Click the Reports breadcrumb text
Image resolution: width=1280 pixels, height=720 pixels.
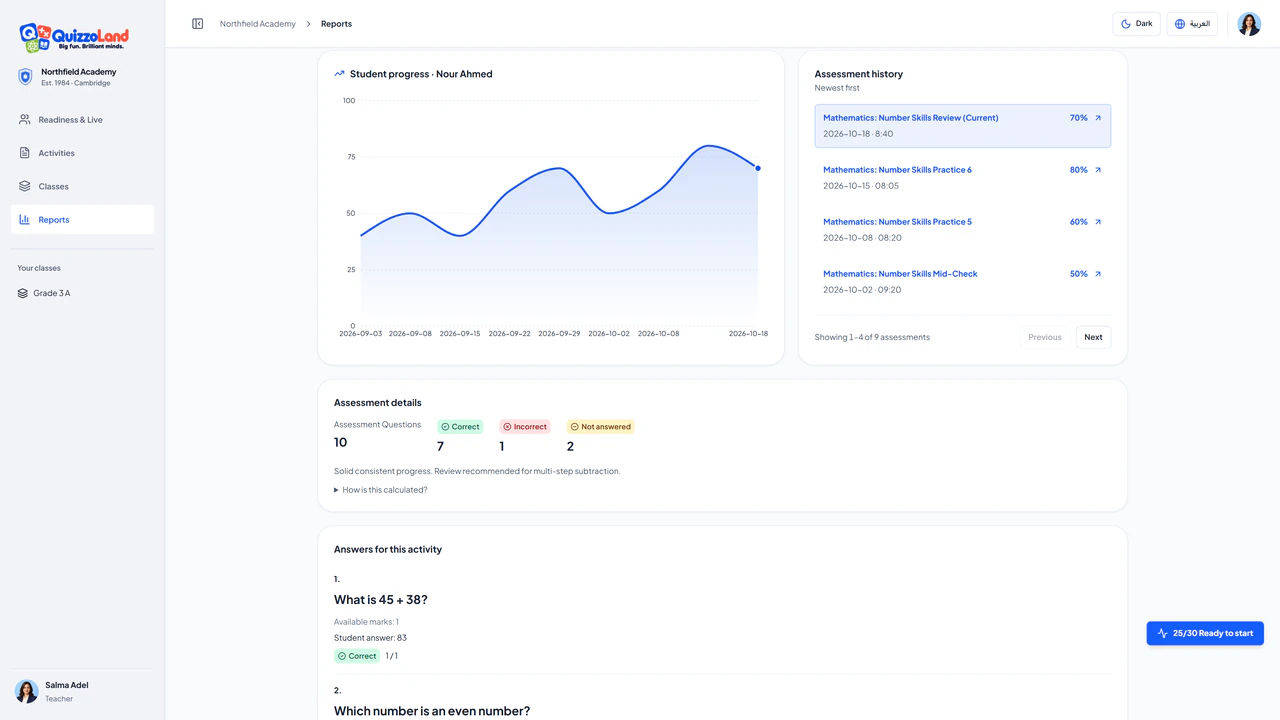(x=336, y=24)
